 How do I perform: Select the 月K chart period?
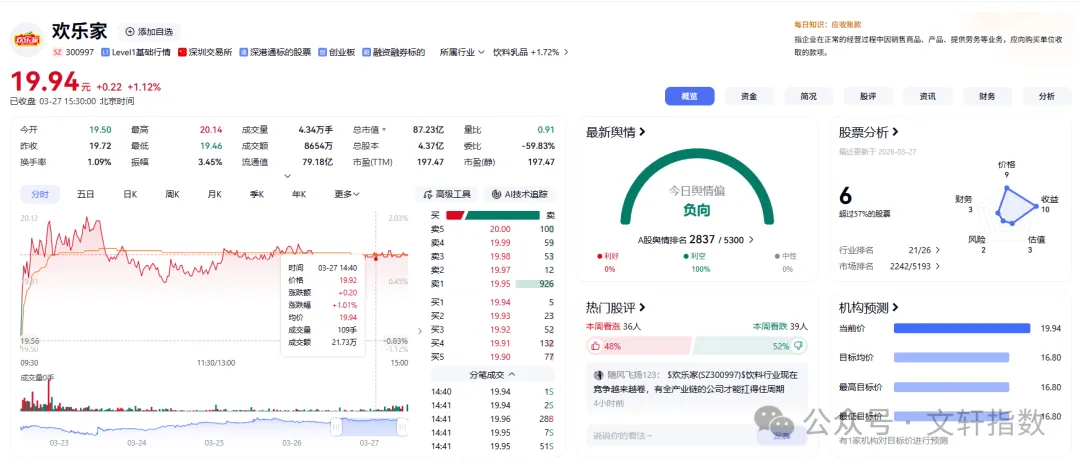214,194
